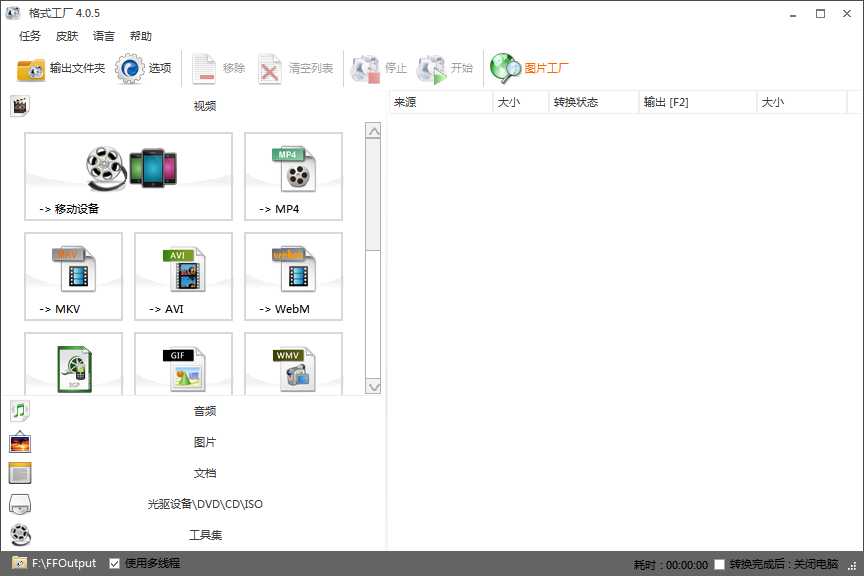Viewport: 864px width, 576px height.
Task: Click the 移除 remove toolbar icon
Action: pos(204,69)
